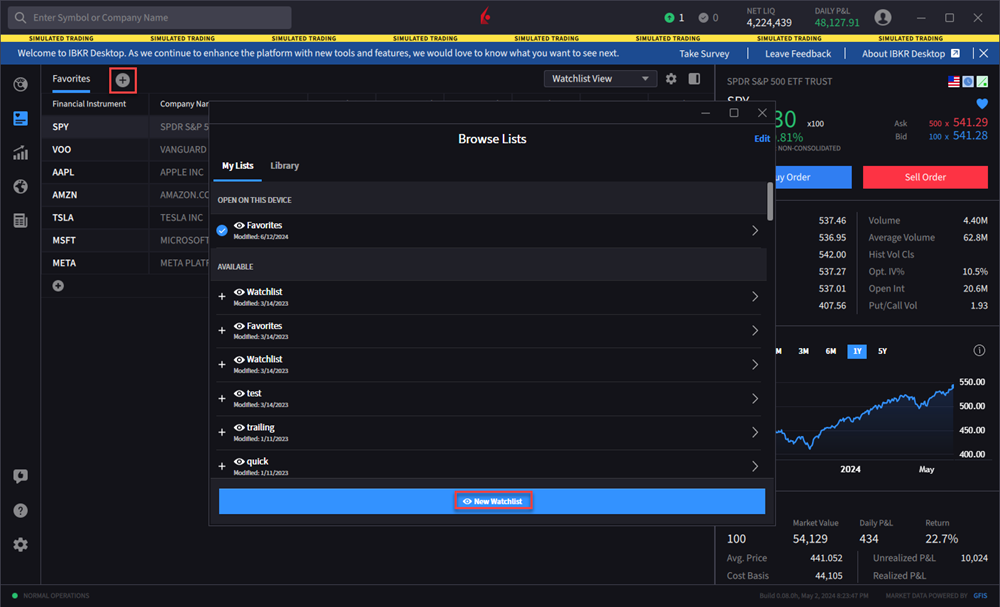This screenshot has height=607, width=1000.
Task: Open the news sheet sidebar icon
Action: pyautogui.click(x=20, y=221)
